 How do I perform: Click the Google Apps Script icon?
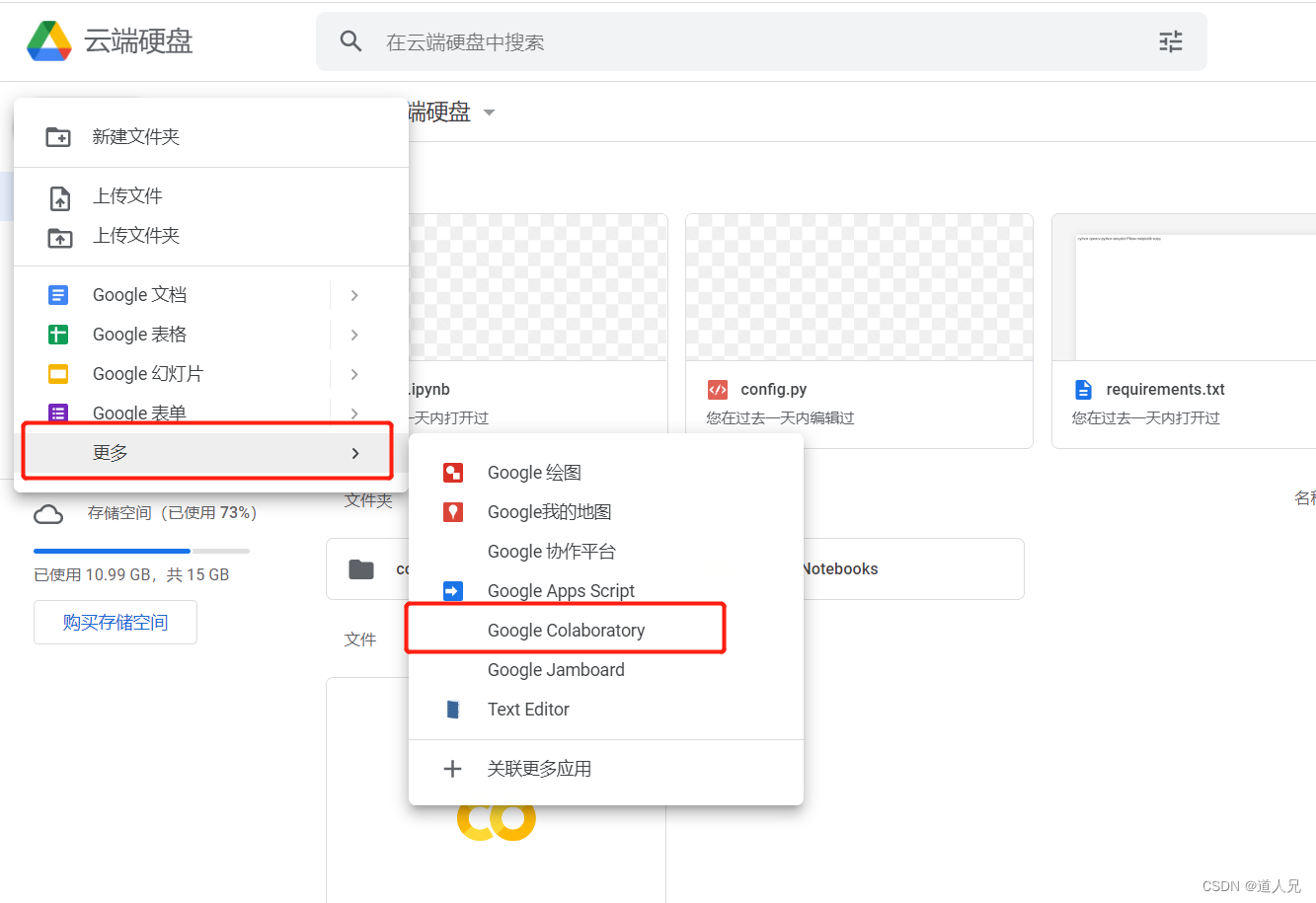453,591
